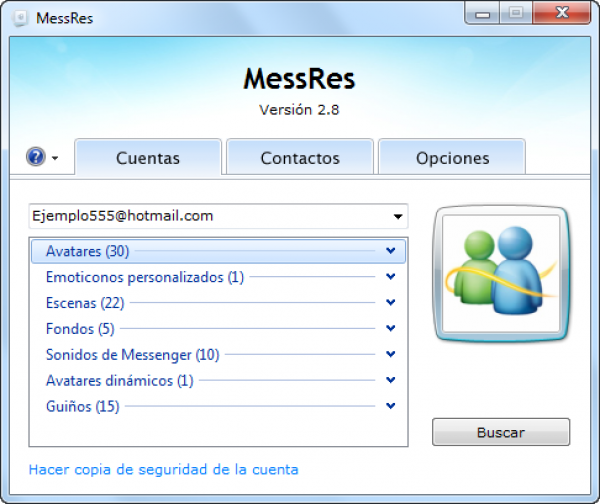
Task: Expand Emoticonos personalizados (1) chevron
Action: (x=391, y=277)
